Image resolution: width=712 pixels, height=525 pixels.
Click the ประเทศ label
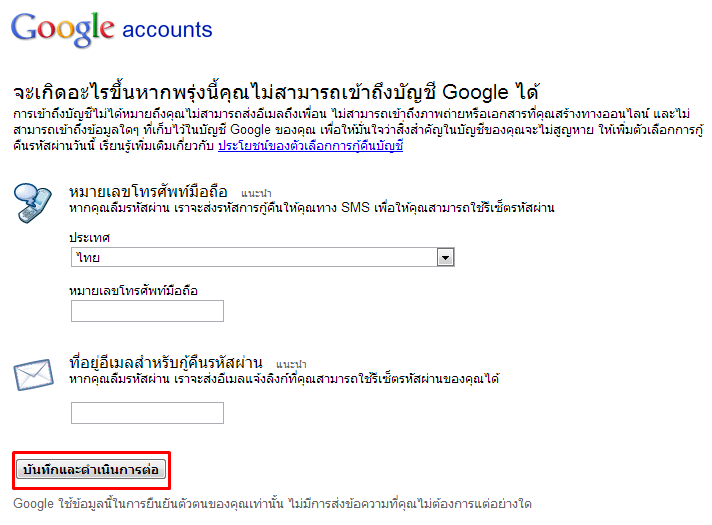pyautogui.click(x=89, y=238)
